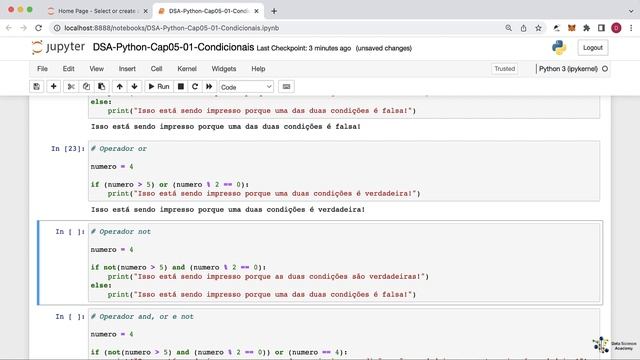Interrupt the kernel with the stop icon
Image resolution: width=640 pixels, height=360 pixels.
[181, 87]
